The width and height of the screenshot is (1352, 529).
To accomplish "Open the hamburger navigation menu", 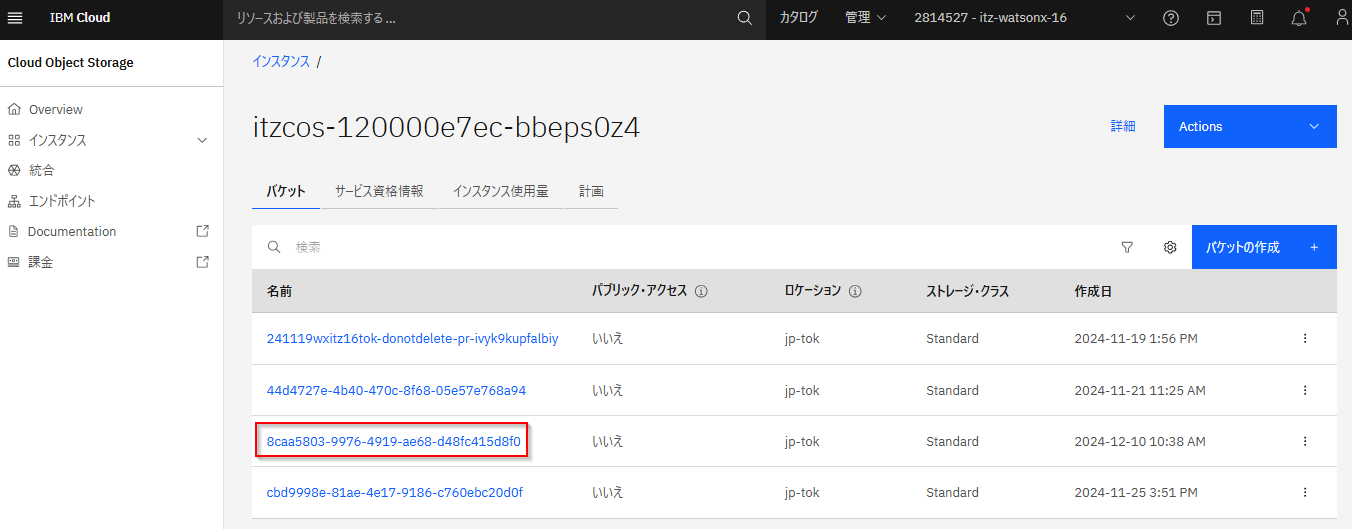I will tap(15, 18).
